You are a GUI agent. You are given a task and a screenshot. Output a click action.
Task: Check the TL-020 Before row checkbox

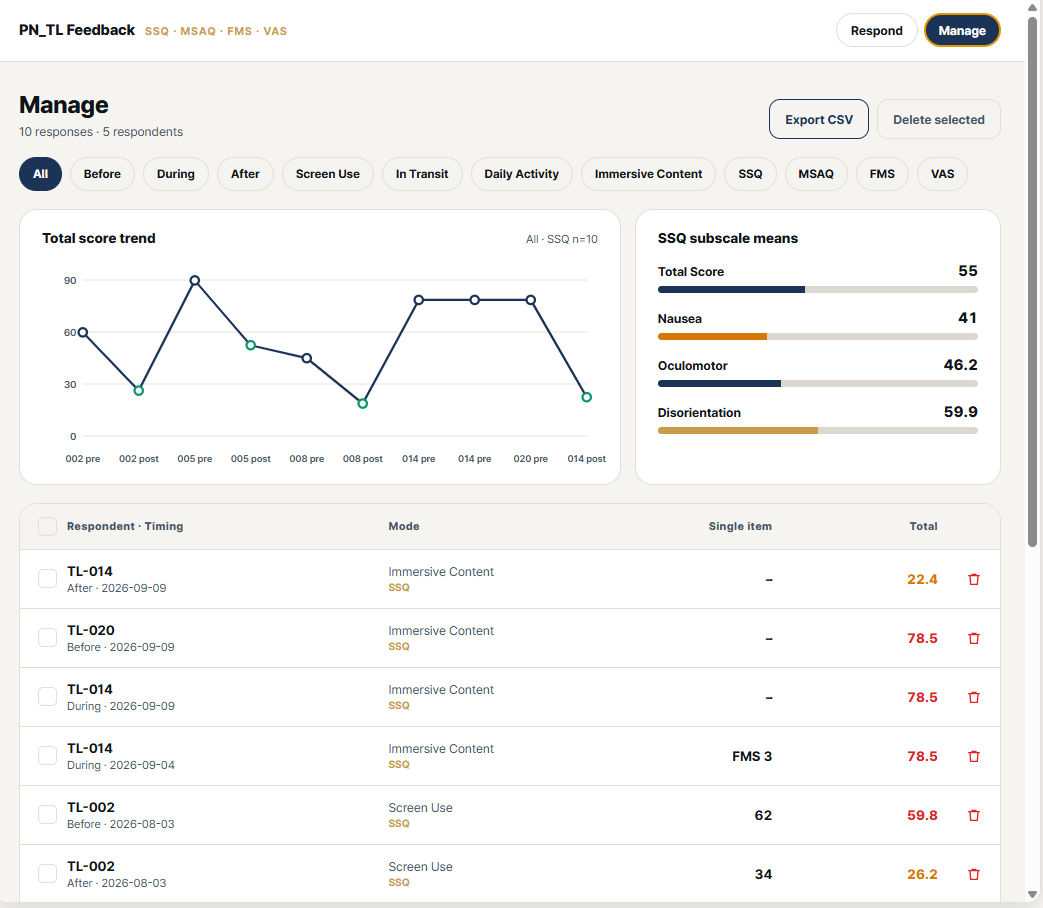(47, 638)
